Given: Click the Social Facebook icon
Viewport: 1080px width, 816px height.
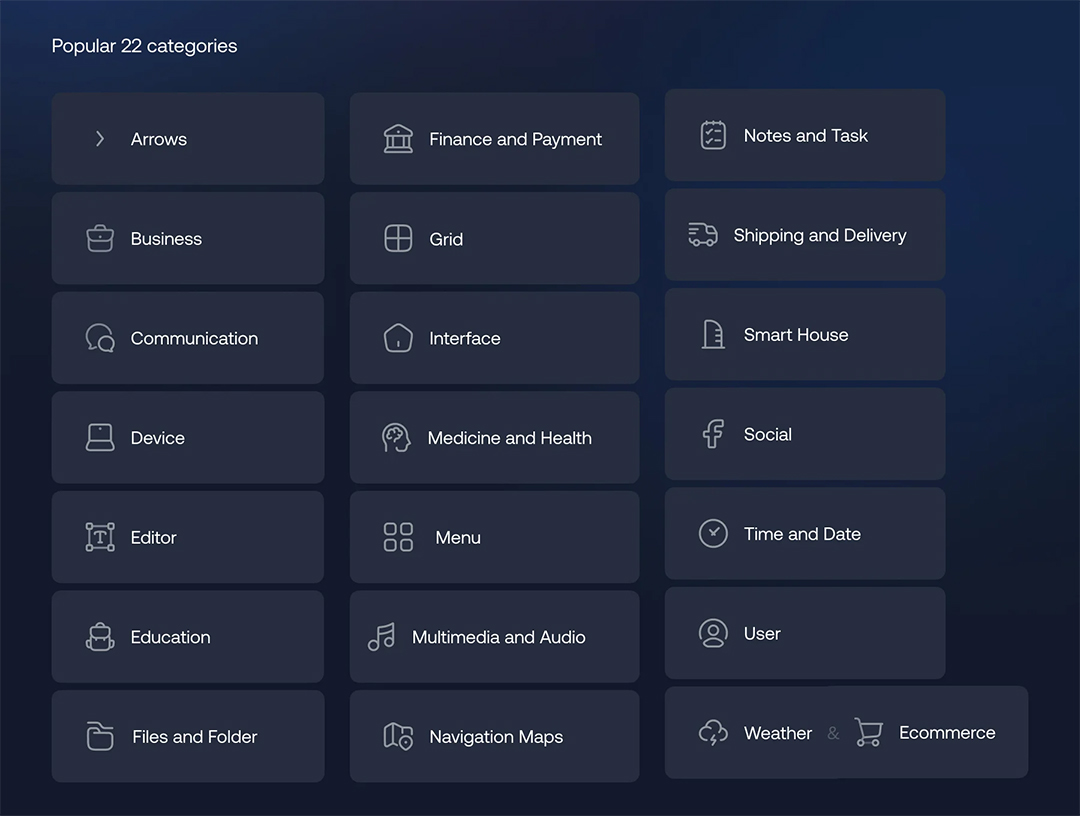Looking at the screenshot, I should click(713, 434).
